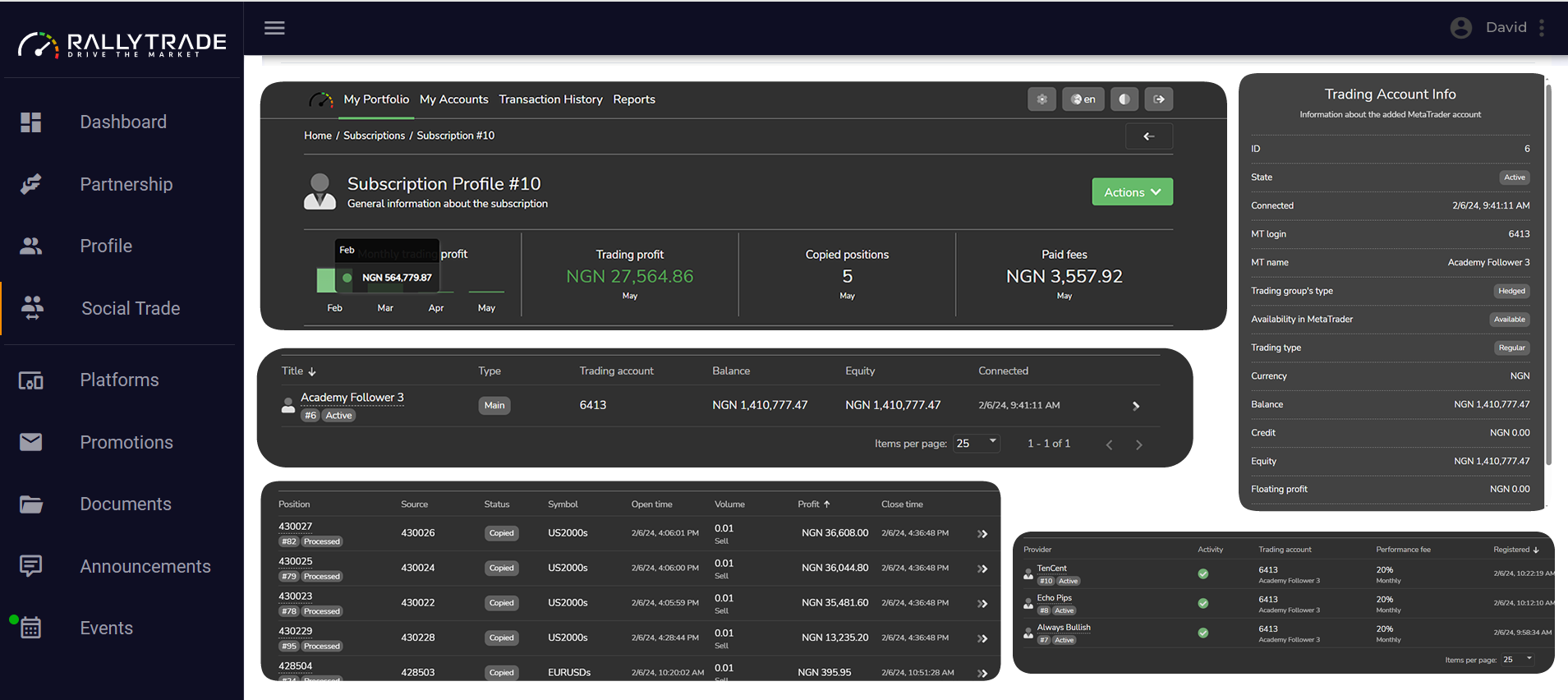The image size is (1568, 700).
Task: Click the logout arrow icon in portfolio toolbar
Action: pyautogui.click(x=1159, y=99)
